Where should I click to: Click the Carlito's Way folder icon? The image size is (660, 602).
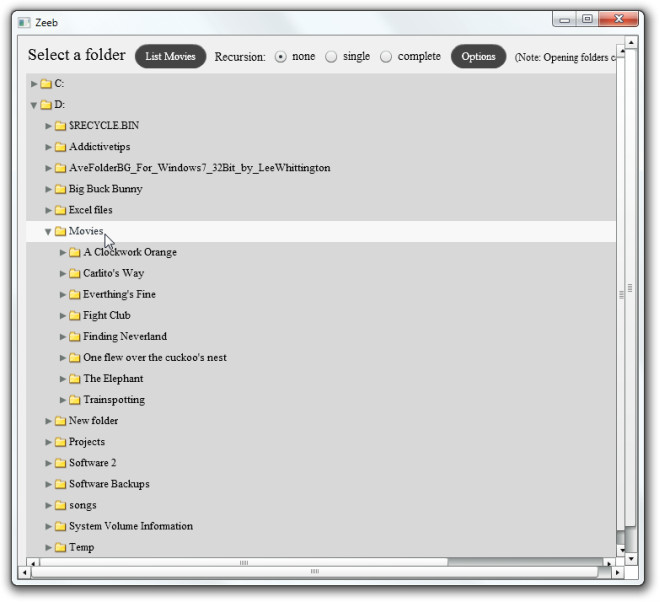(75, 273)
